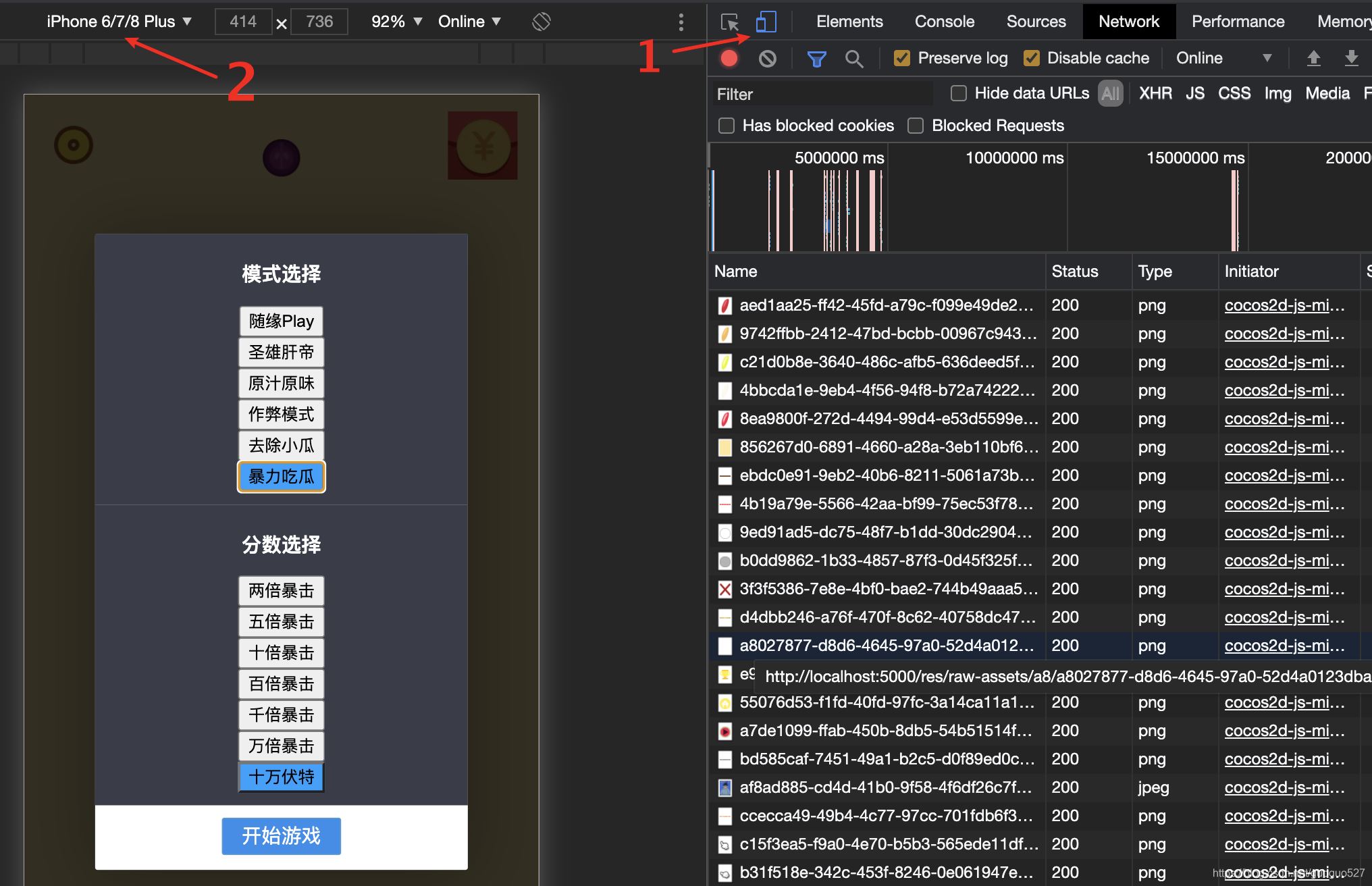Image resolution: width=1372 pixels, height=886 pixels.
Task: Check Has blocked cookies option
Action: (x=727, y=126)
